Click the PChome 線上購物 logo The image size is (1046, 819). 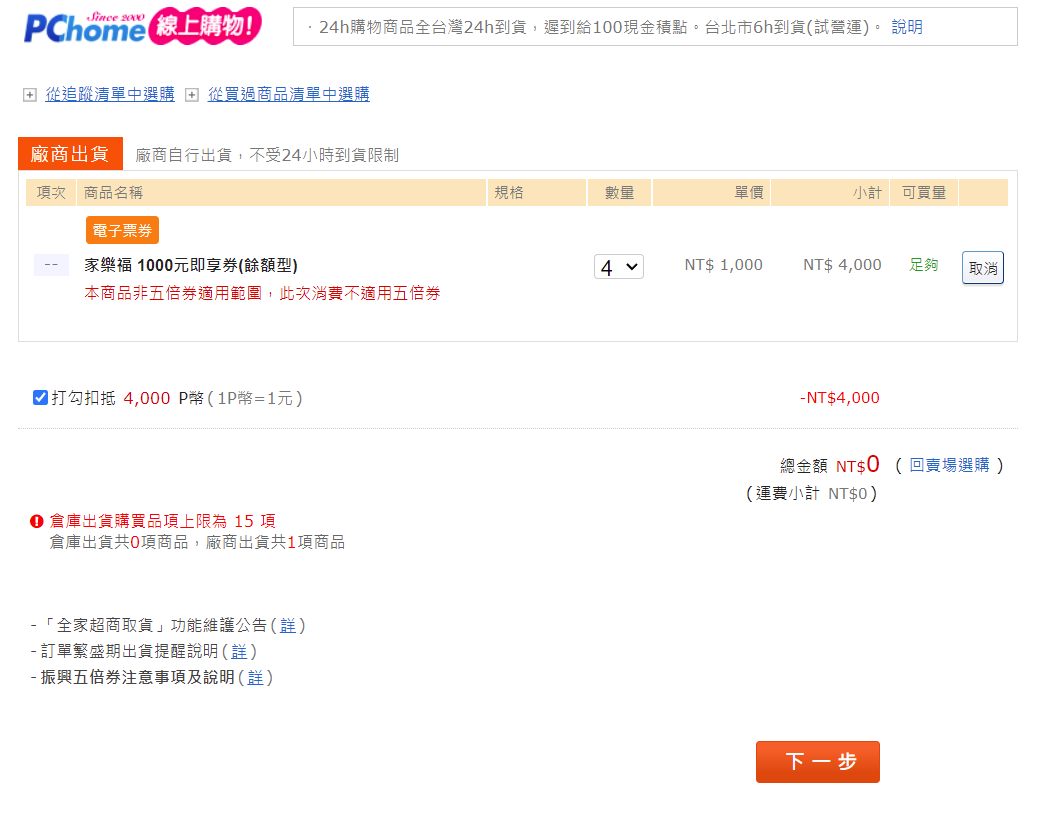pyautogui.click(x=143, y=27)
